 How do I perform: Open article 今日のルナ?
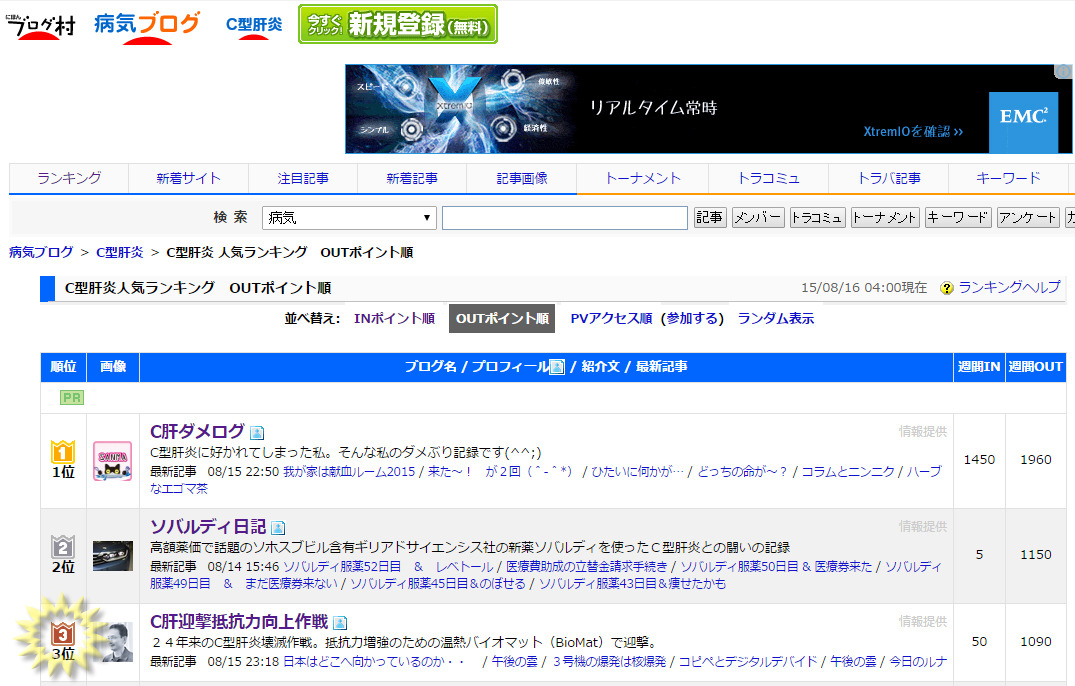coord(918,661)
